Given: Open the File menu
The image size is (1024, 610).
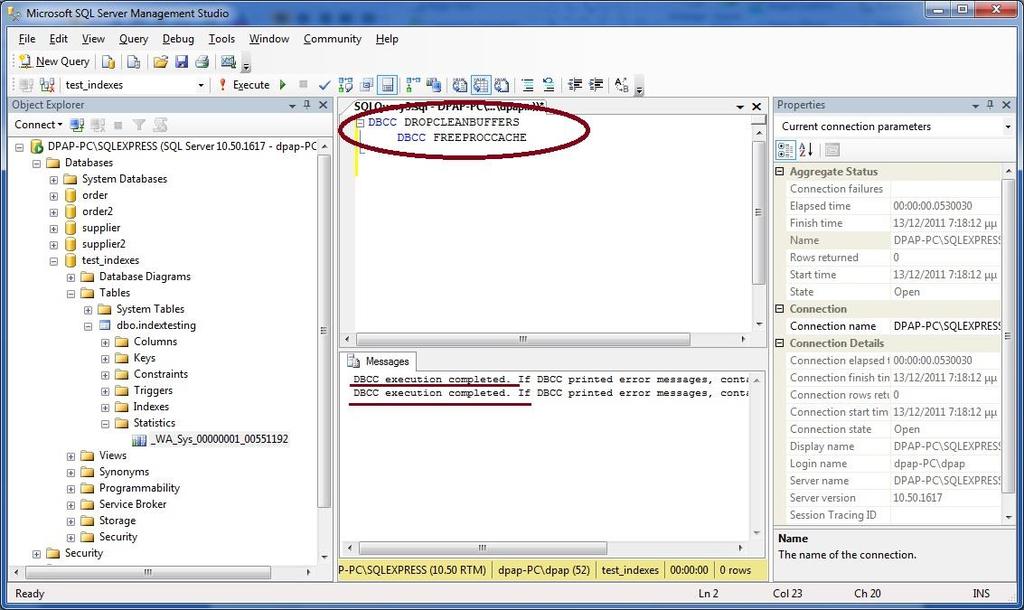Looking at the screenshot, I should click(27, 39).
